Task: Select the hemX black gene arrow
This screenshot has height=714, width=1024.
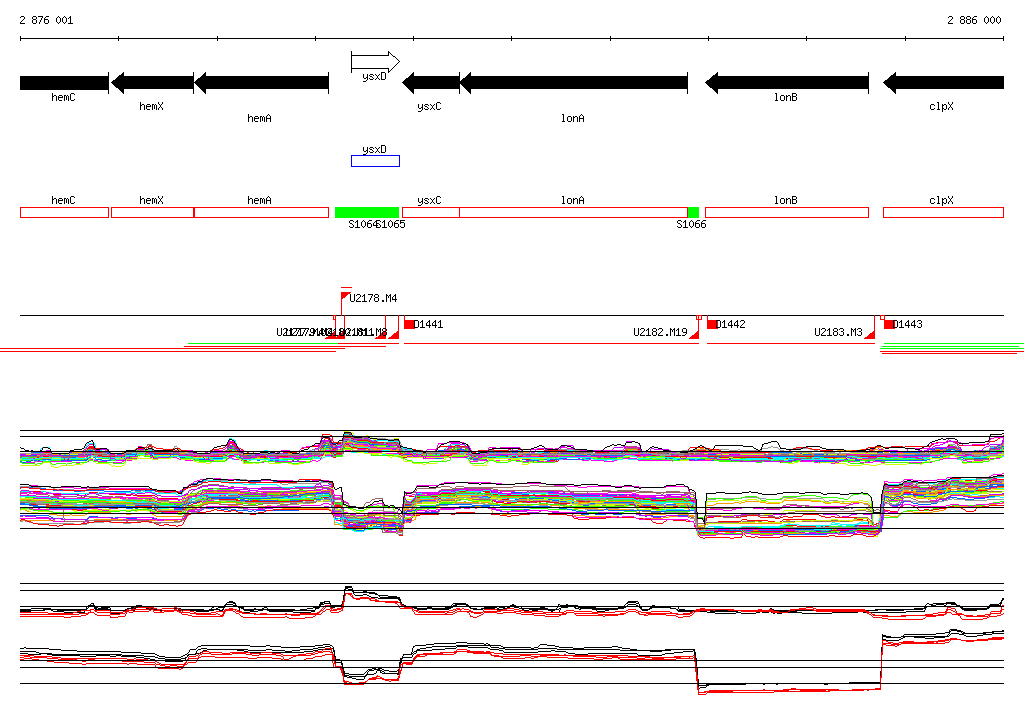Action: pos(152,83)
